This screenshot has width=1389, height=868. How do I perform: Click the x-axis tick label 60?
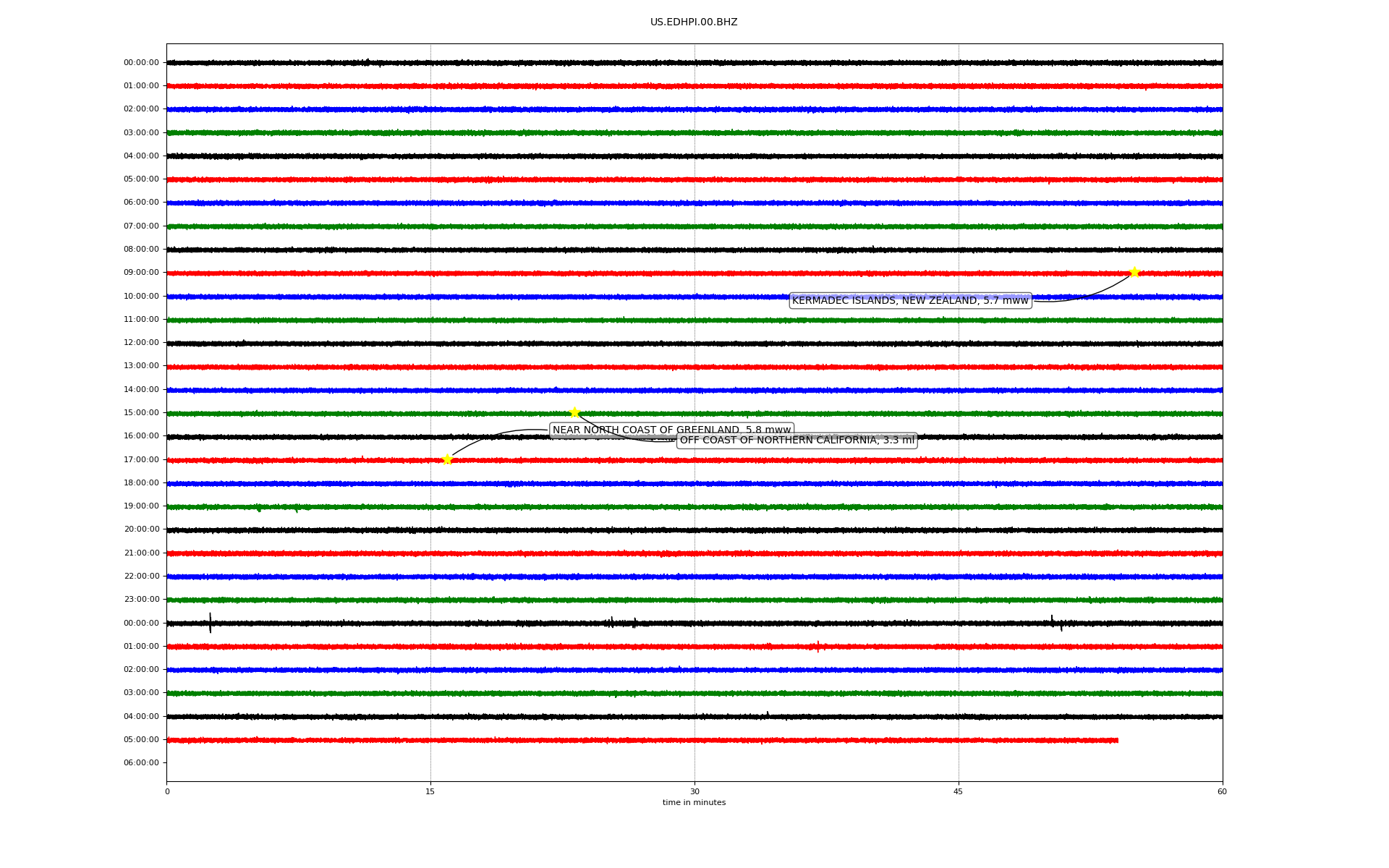click(1222, 791)
